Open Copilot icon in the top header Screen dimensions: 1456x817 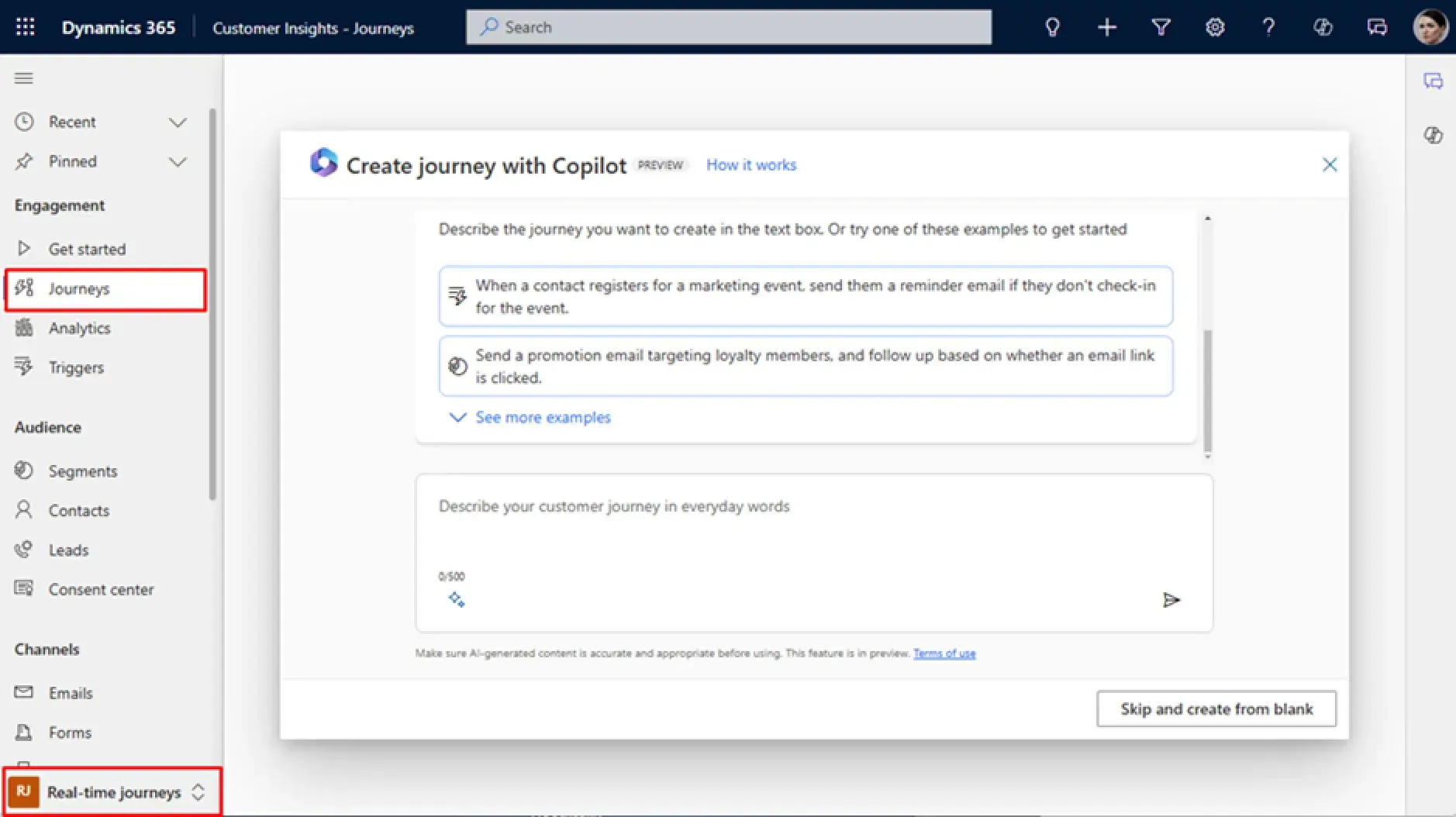(x=1323, y=27)
